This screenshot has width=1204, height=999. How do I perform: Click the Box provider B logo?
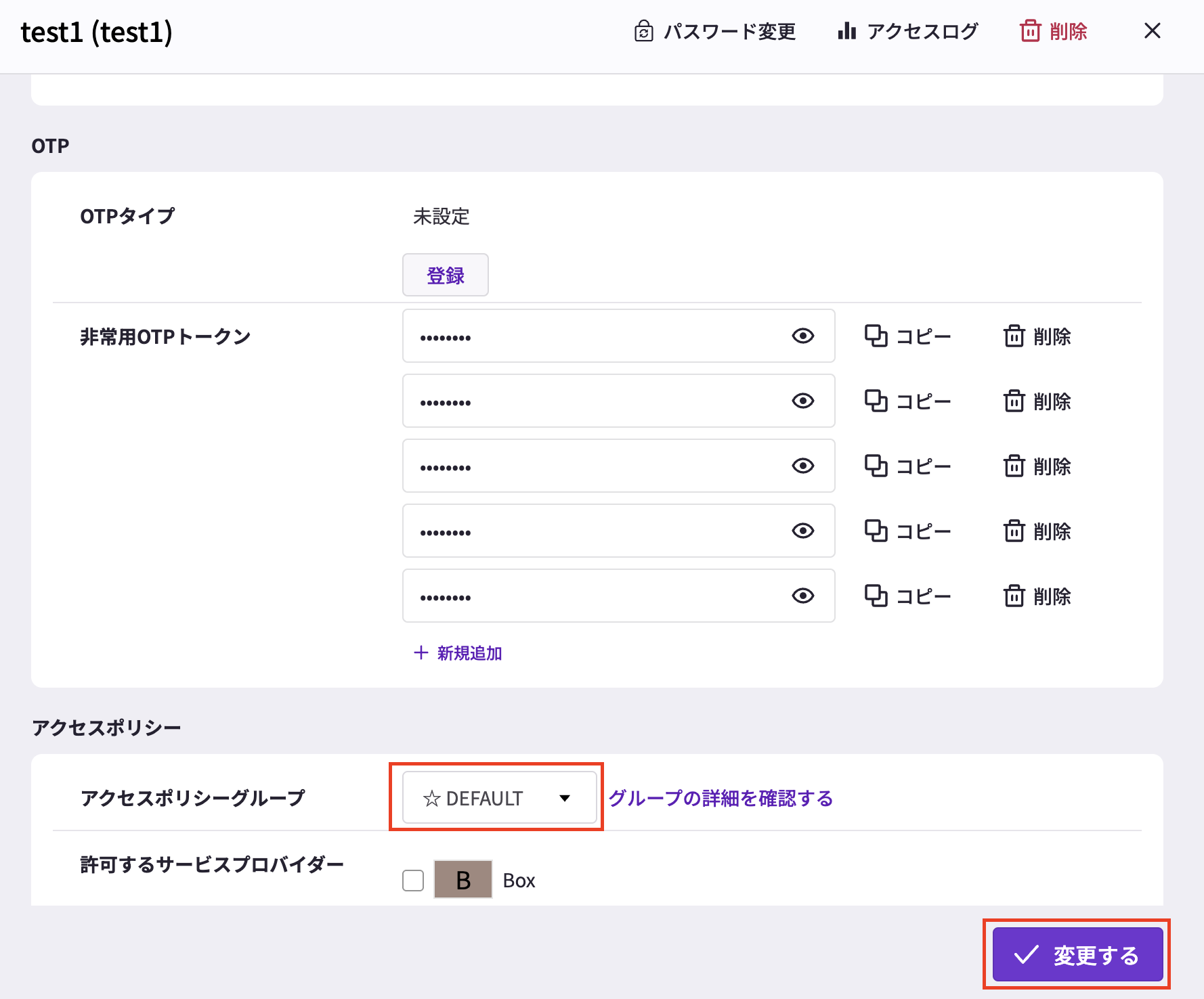(463, 880)
